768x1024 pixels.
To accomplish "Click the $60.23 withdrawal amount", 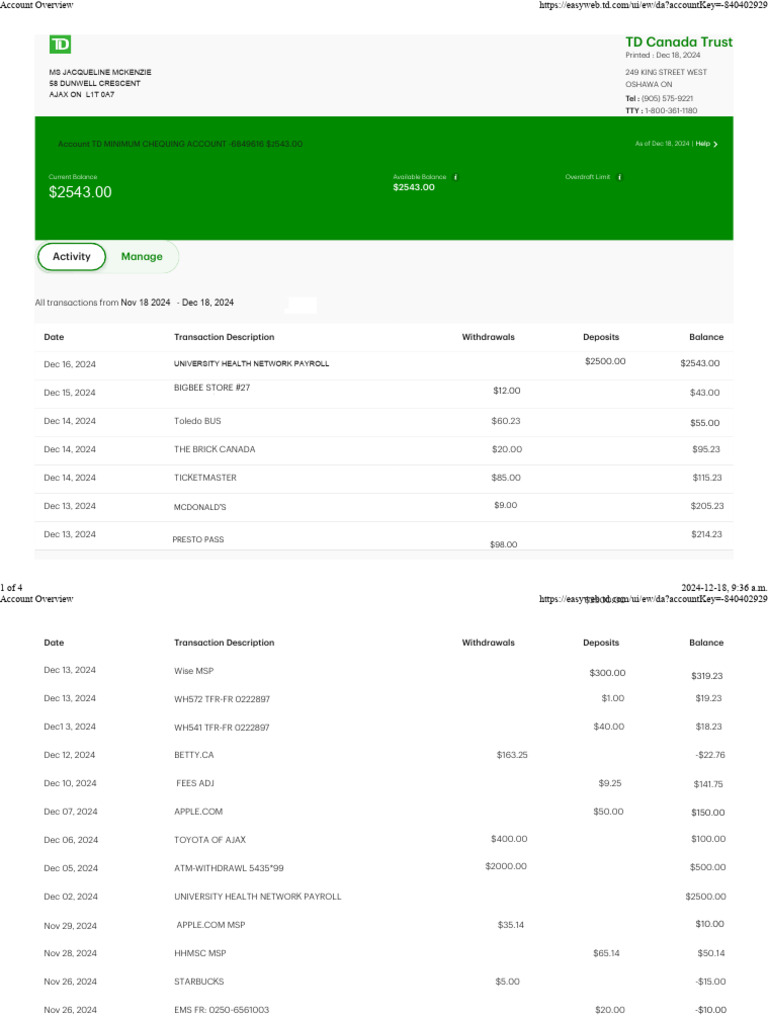I will [505, 421].
